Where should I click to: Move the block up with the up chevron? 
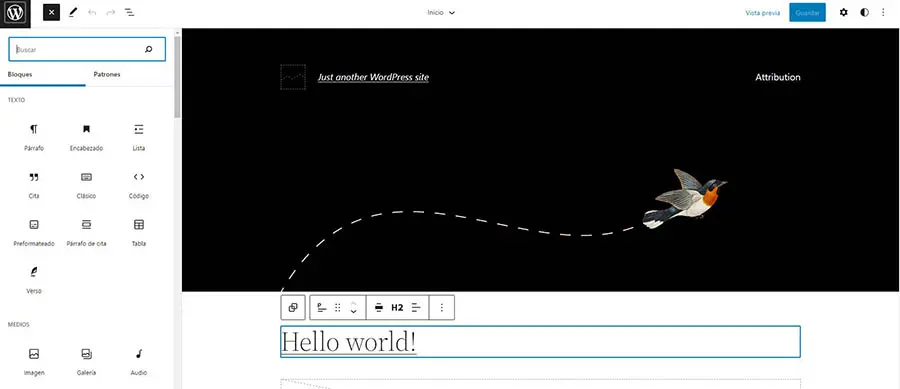[354, 303]
